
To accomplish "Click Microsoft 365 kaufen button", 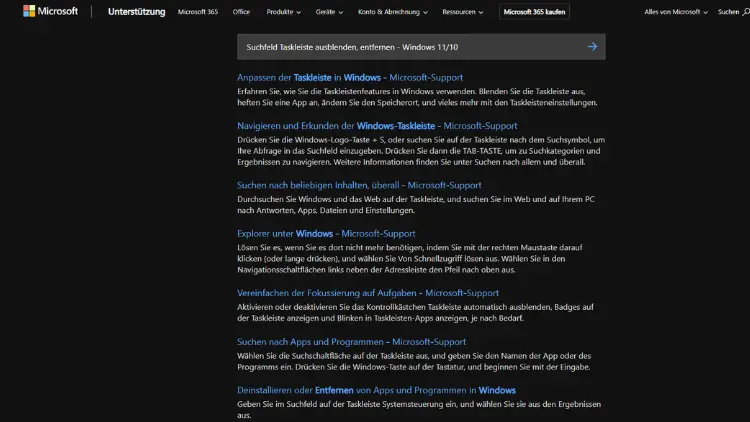I will (534, 12).
